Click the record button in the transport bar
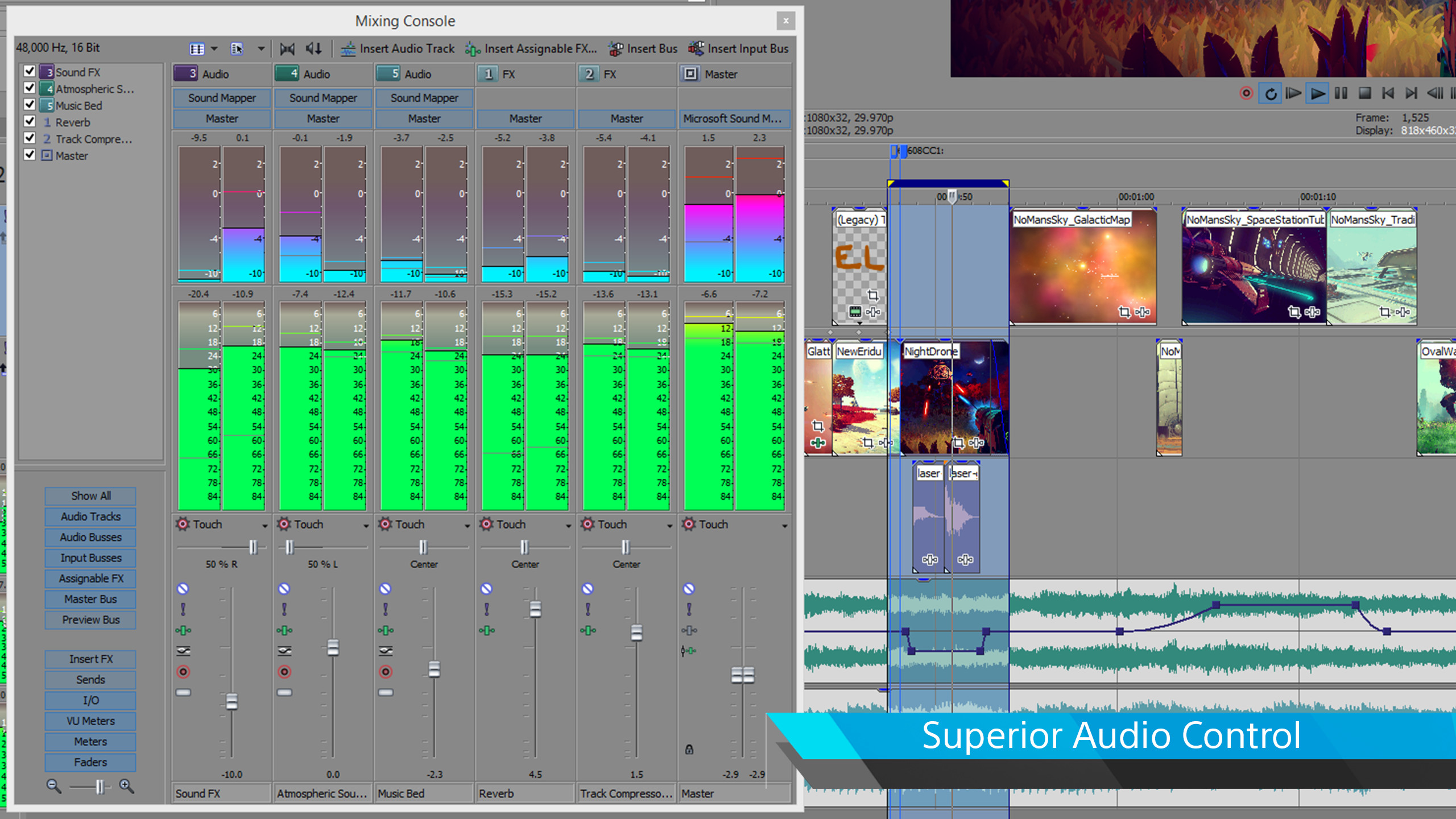 click(x=1246, y=93)
